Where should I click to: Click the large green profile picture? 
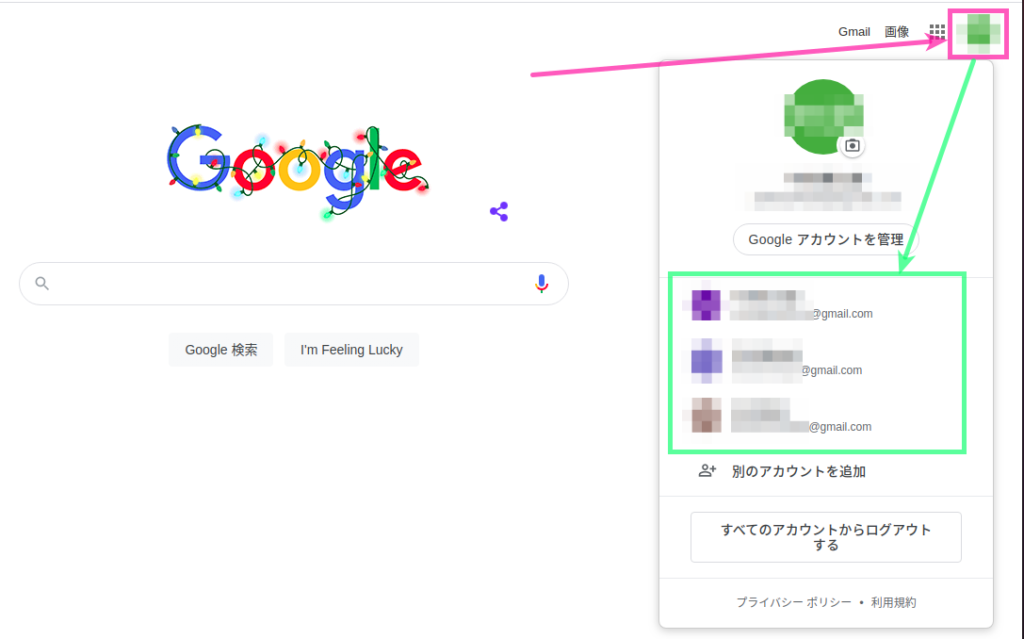coord(824,117)
